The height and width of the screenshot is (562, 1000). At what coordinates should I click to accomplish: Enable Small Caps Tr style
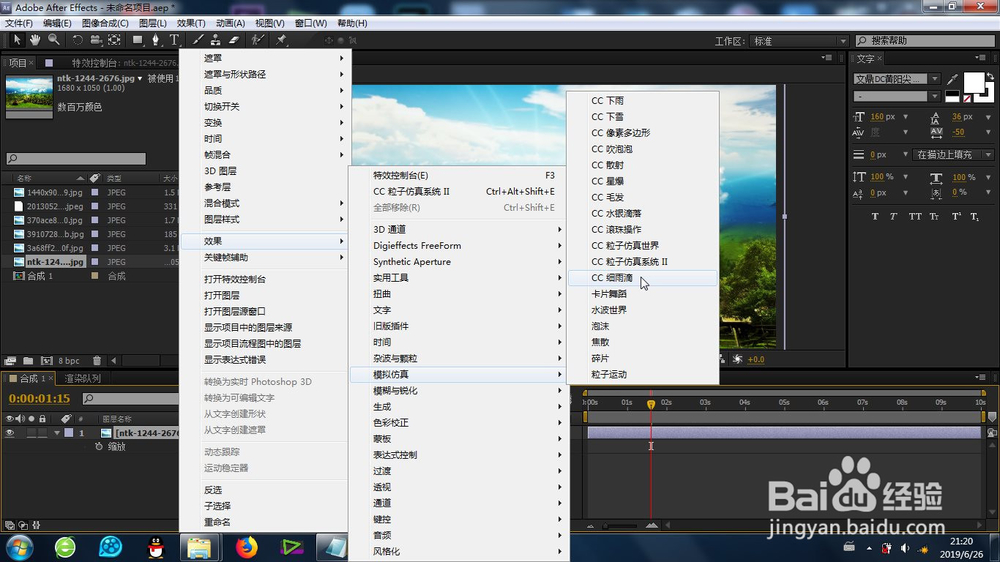[934, 216]
